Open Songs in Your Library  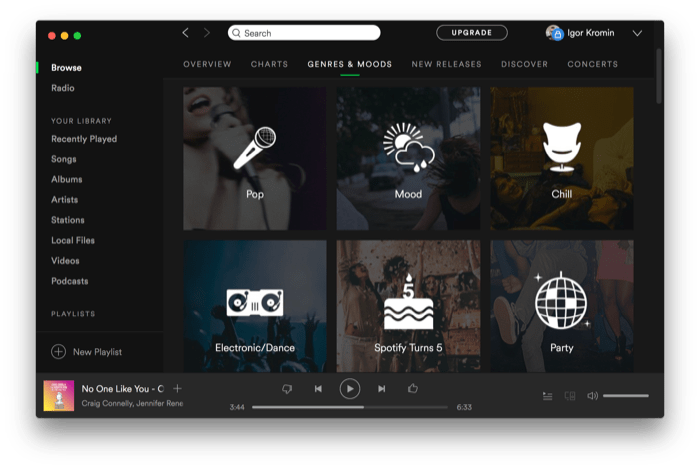(x=64, y=159)
